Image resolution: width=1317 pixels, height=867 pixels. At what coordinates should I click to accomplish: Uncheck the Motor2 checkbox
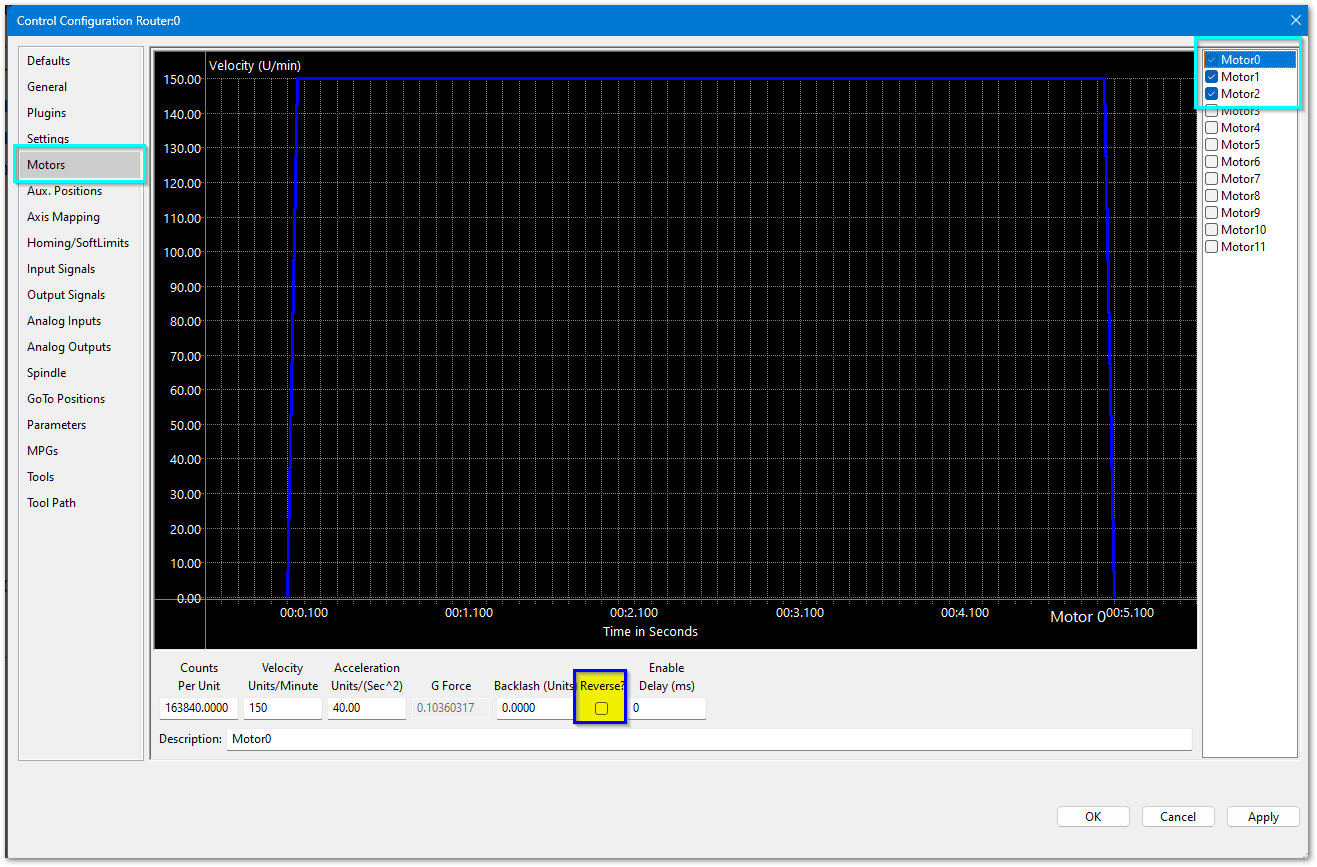[x=1211, y=94]
